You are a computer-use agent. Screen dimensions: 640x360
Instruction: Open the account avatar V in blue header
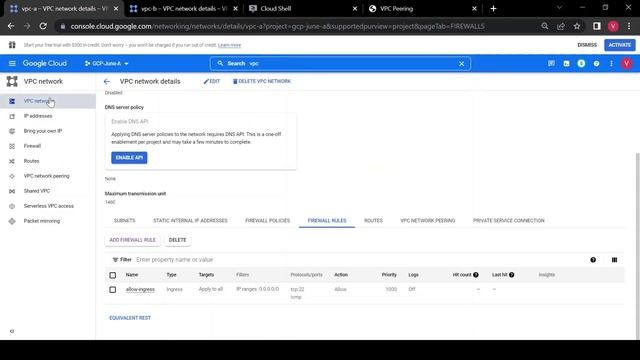point(627,64)
